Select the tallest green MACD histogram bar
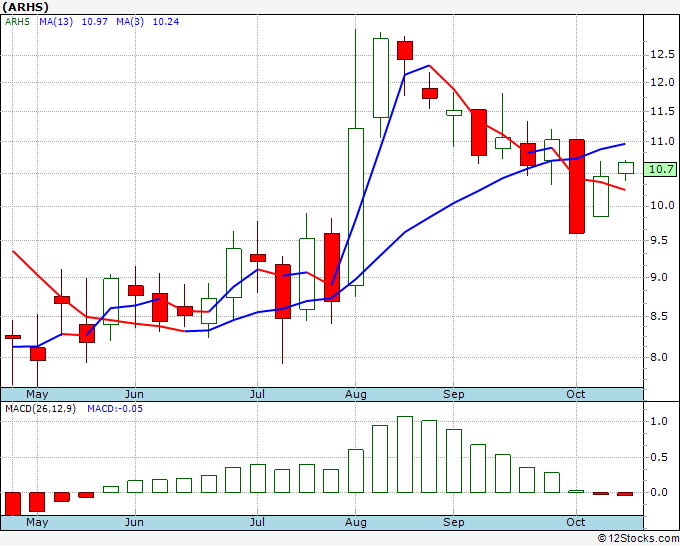Screen dimensions: 680x546 pos(405,454)
